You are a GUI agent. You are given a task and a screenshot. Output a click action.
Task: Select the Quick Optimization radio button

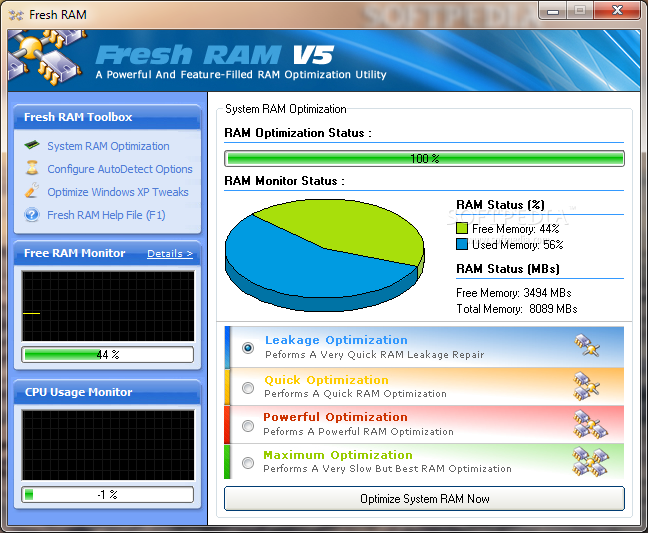[x=248, y=388]
